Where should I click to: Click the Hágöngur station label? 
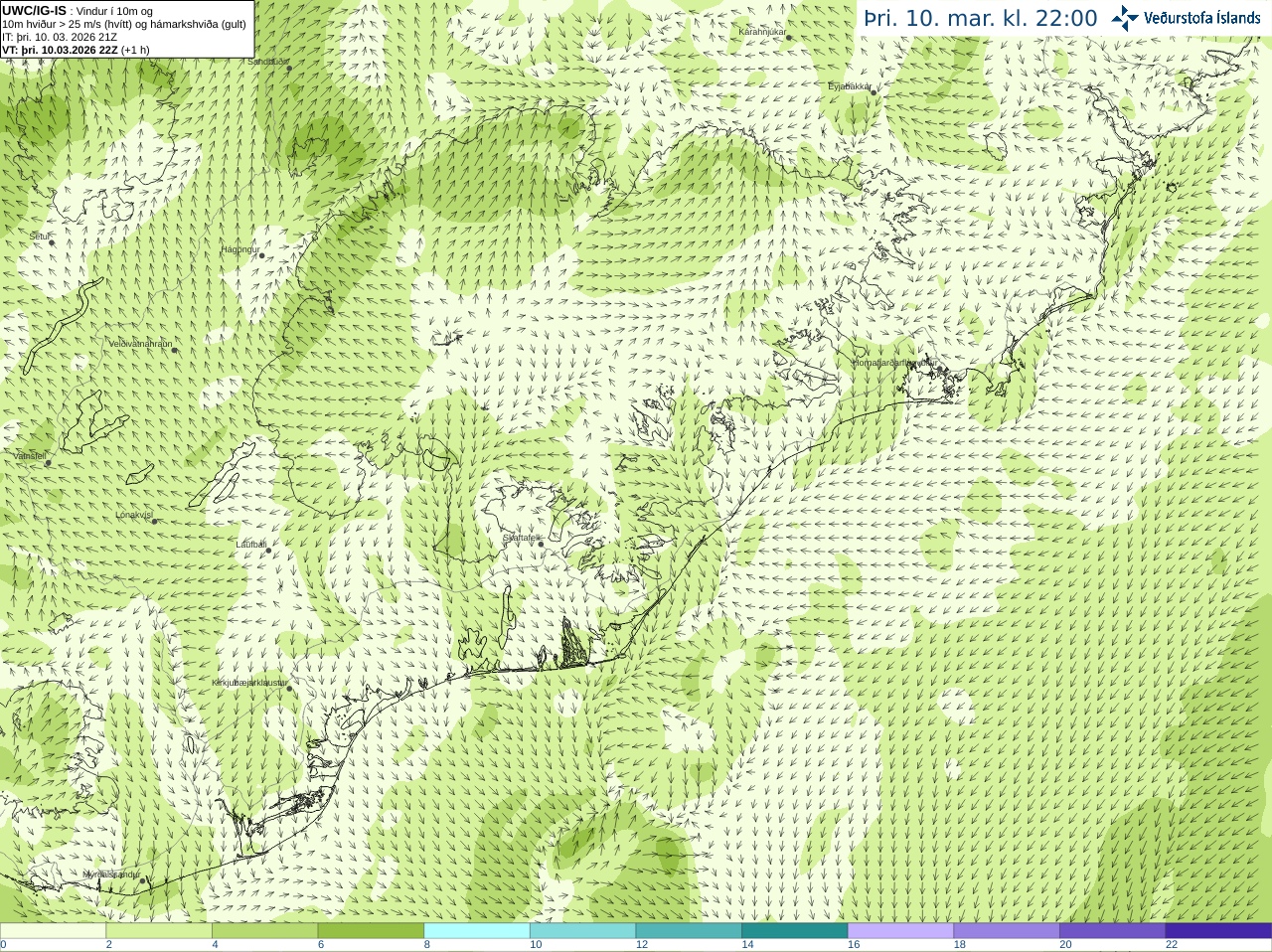pos(239,249)
